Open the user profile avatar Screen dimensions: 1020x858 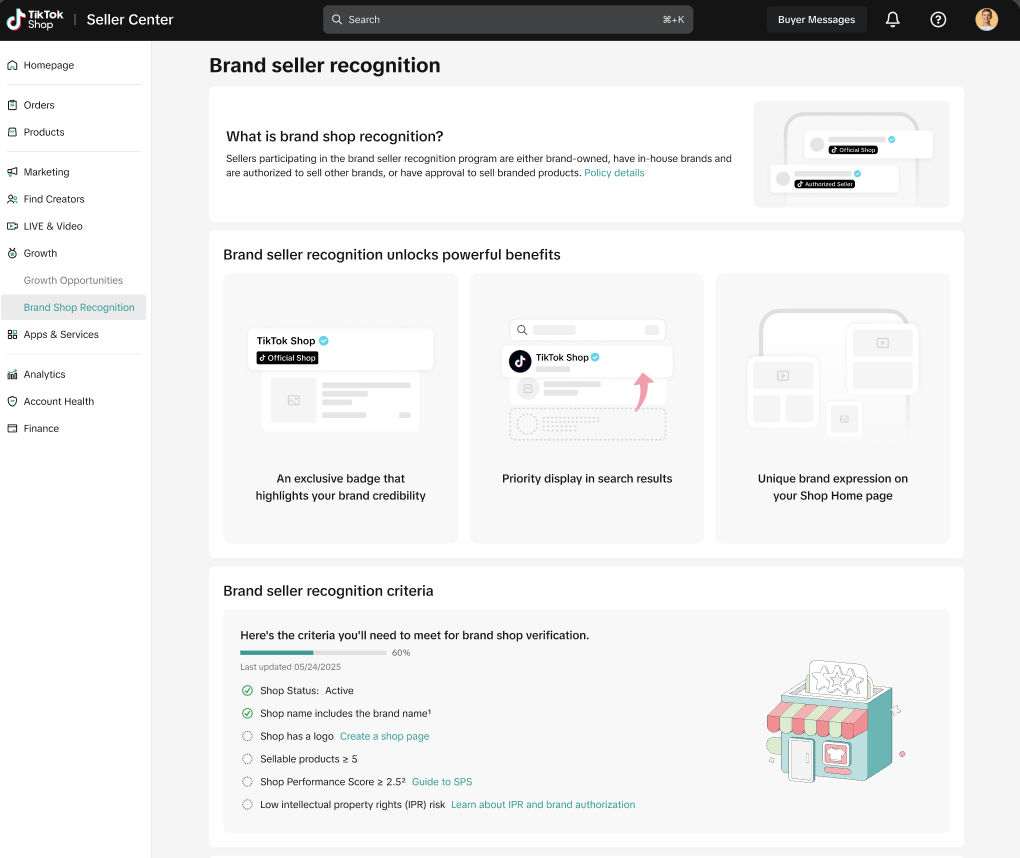coord(986,20)
